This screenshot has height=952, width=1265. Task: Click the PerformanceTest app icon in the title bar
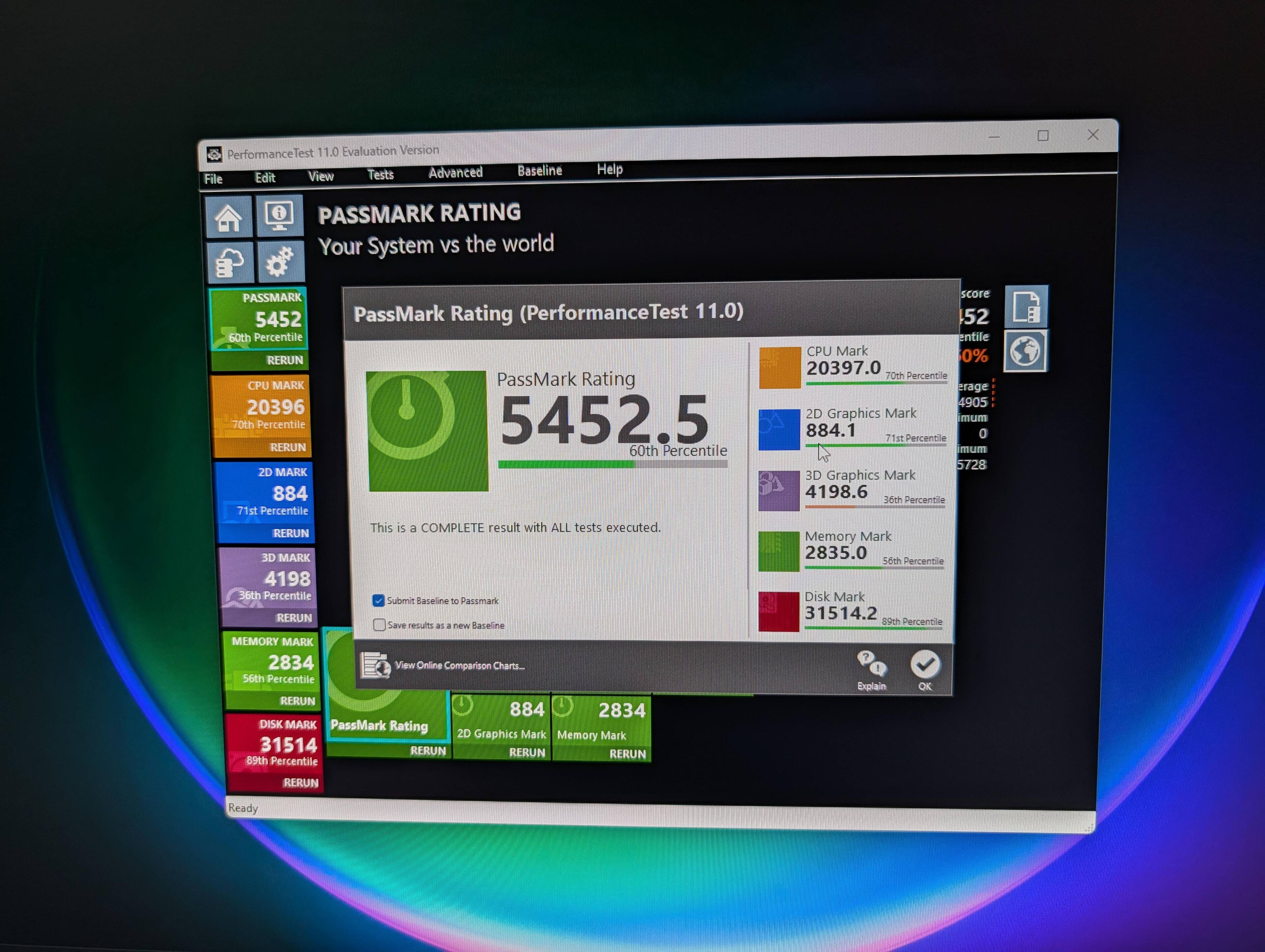[214, 154]
